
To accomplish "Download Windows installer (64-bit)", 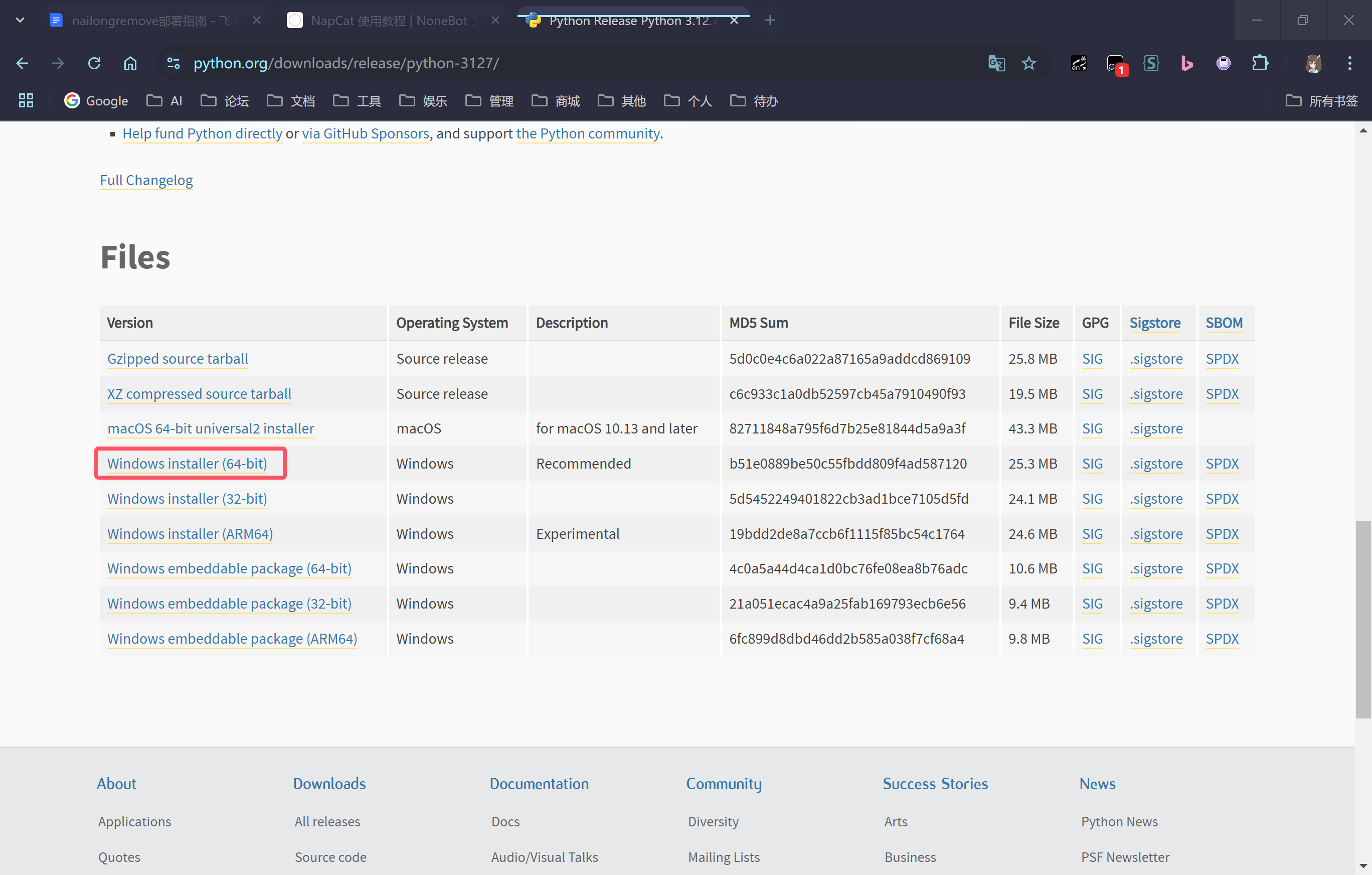I will 187,464.
